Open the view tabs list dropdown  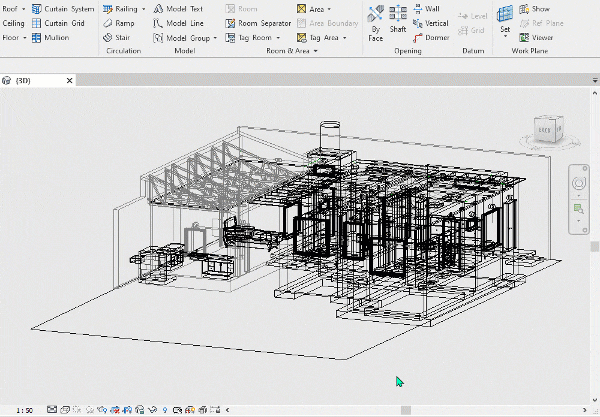[x=595, y=80]
